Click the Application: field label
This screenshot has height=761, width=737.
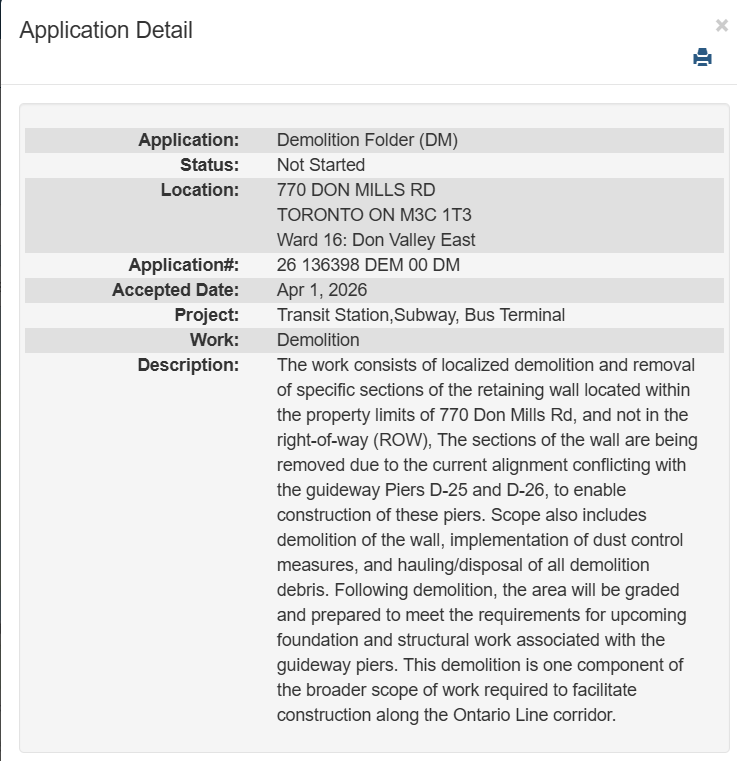[189, 140]
